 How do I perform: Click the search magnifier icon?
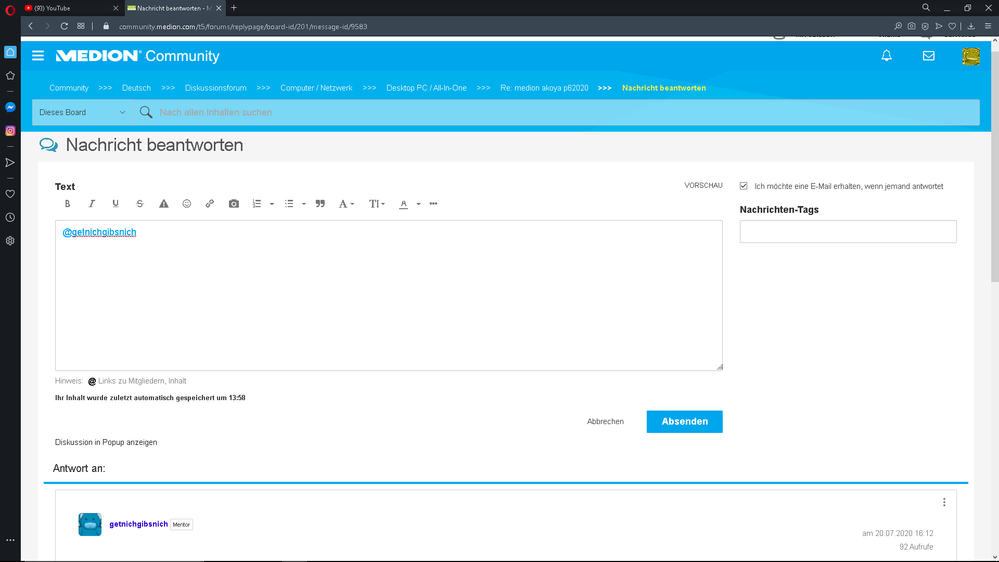(146, 112)
